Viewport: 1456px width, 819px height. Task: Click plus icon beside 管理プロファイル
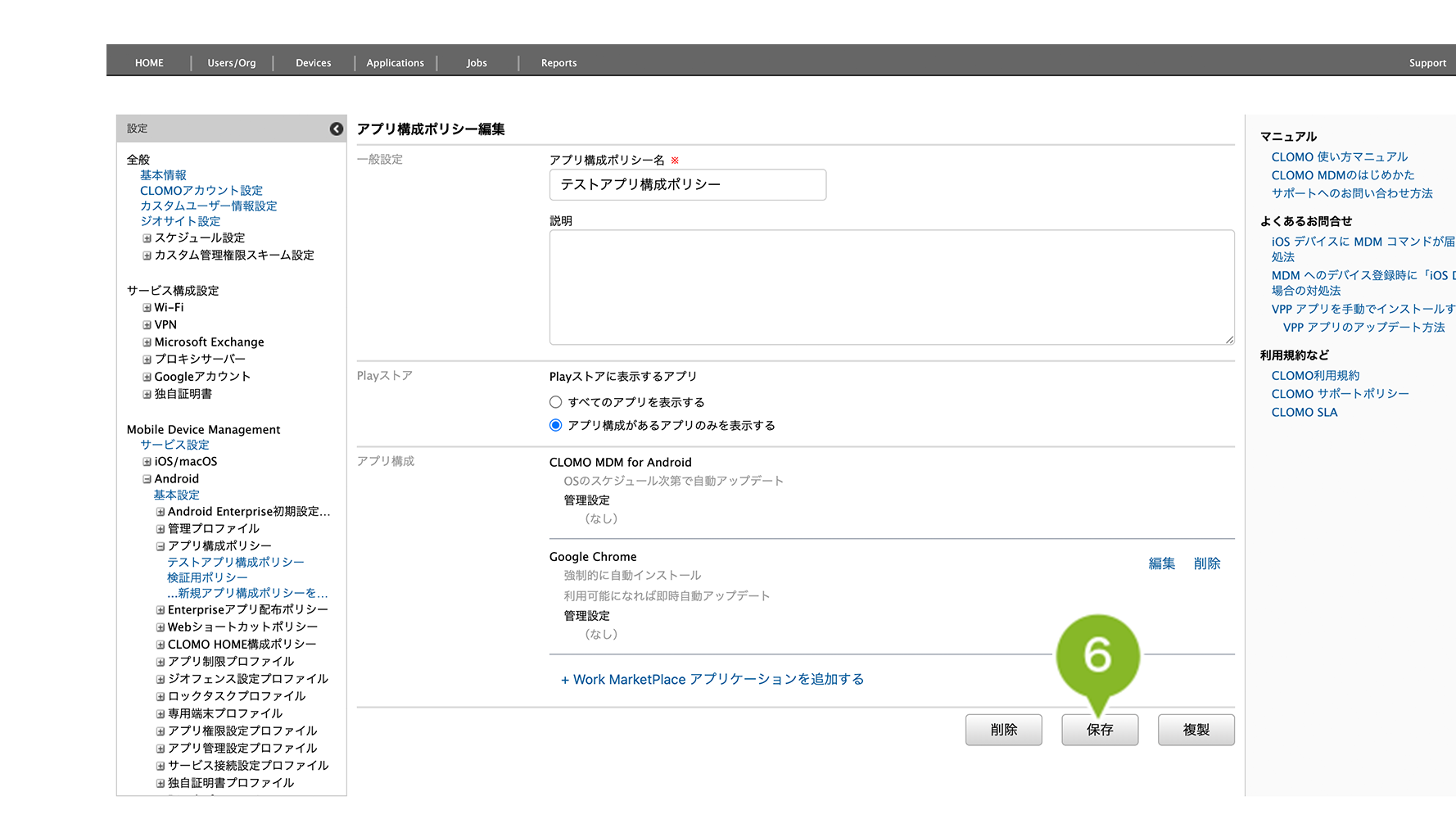[161, 529]
